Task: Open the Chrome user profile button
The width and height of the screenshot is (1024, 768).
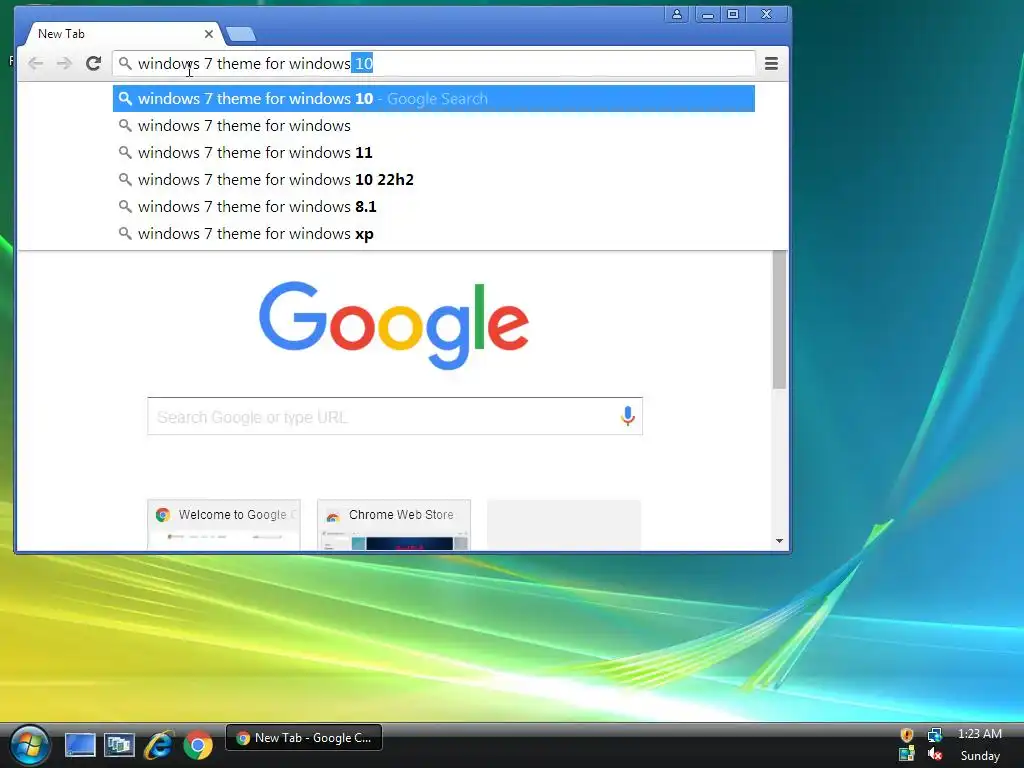Action: (x=677, y=14)
